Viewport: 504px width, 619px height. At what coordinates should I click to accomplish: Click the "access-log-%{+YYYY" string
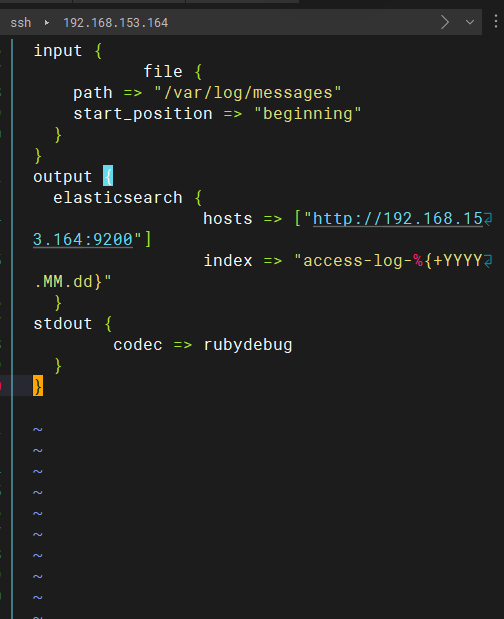pyautogui.click(x=388, y=261)
